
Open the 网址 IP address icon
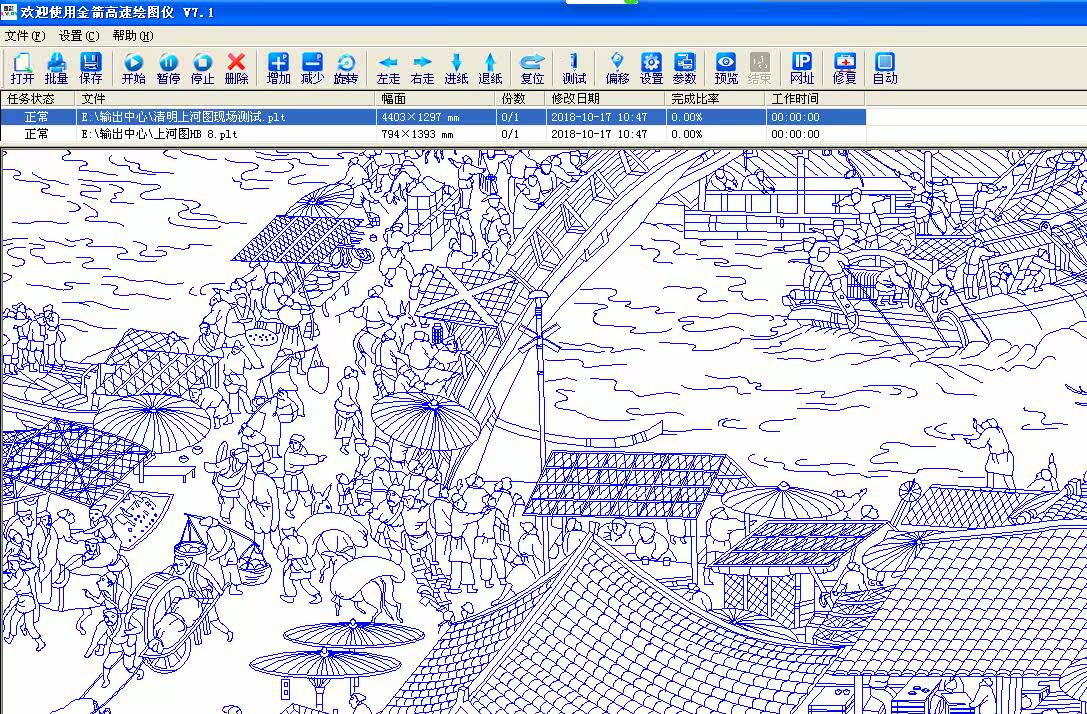coord(802,69)
